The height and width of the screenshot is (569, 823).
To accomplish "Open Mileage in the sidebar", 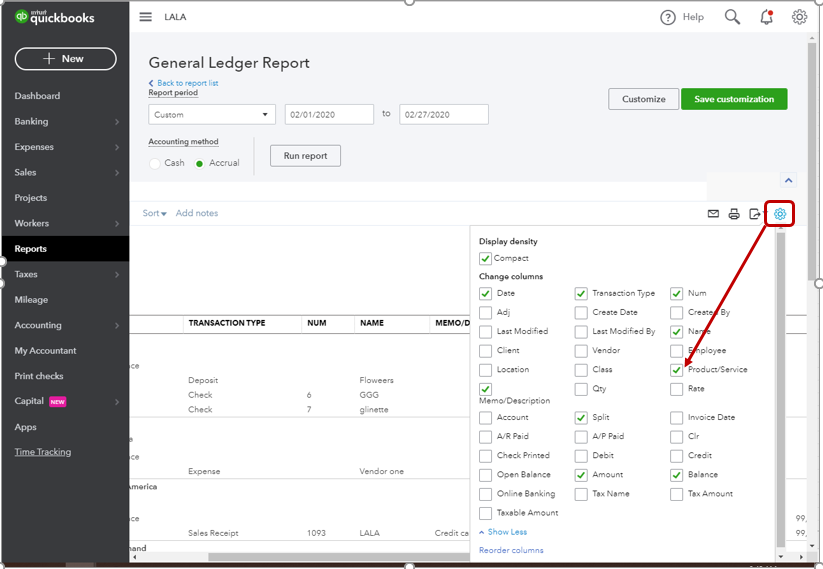I will point(31,300).
